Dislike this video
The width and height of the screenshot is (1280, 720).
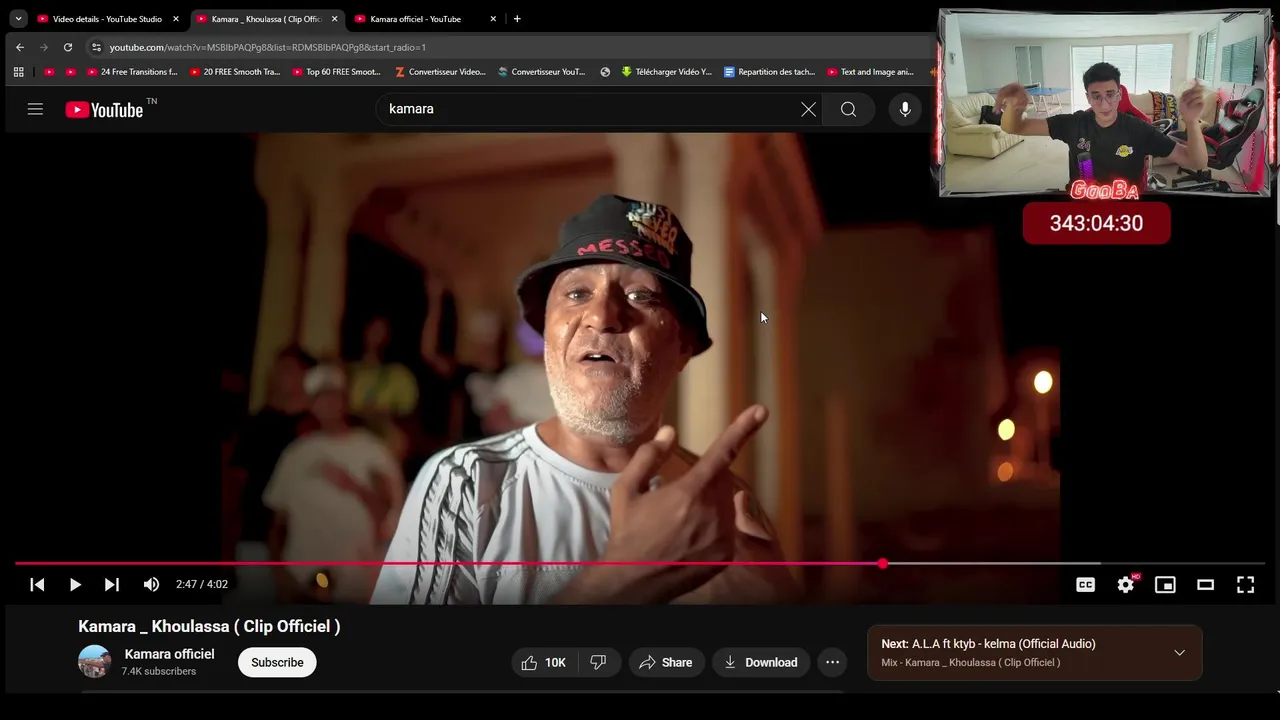pos(599,662)
